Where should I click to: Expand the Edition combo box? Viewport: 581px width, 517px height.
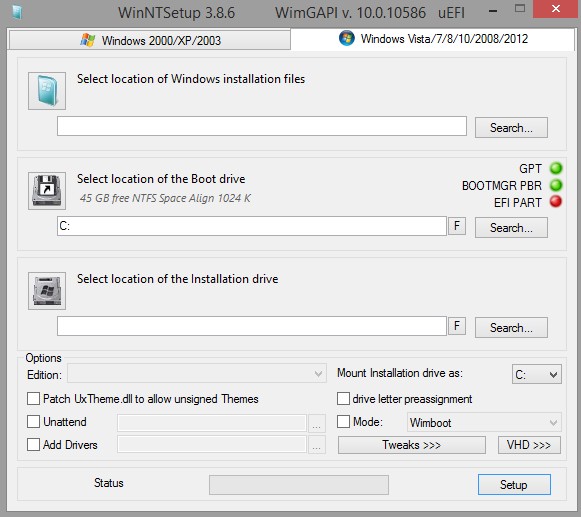[197, 374]
